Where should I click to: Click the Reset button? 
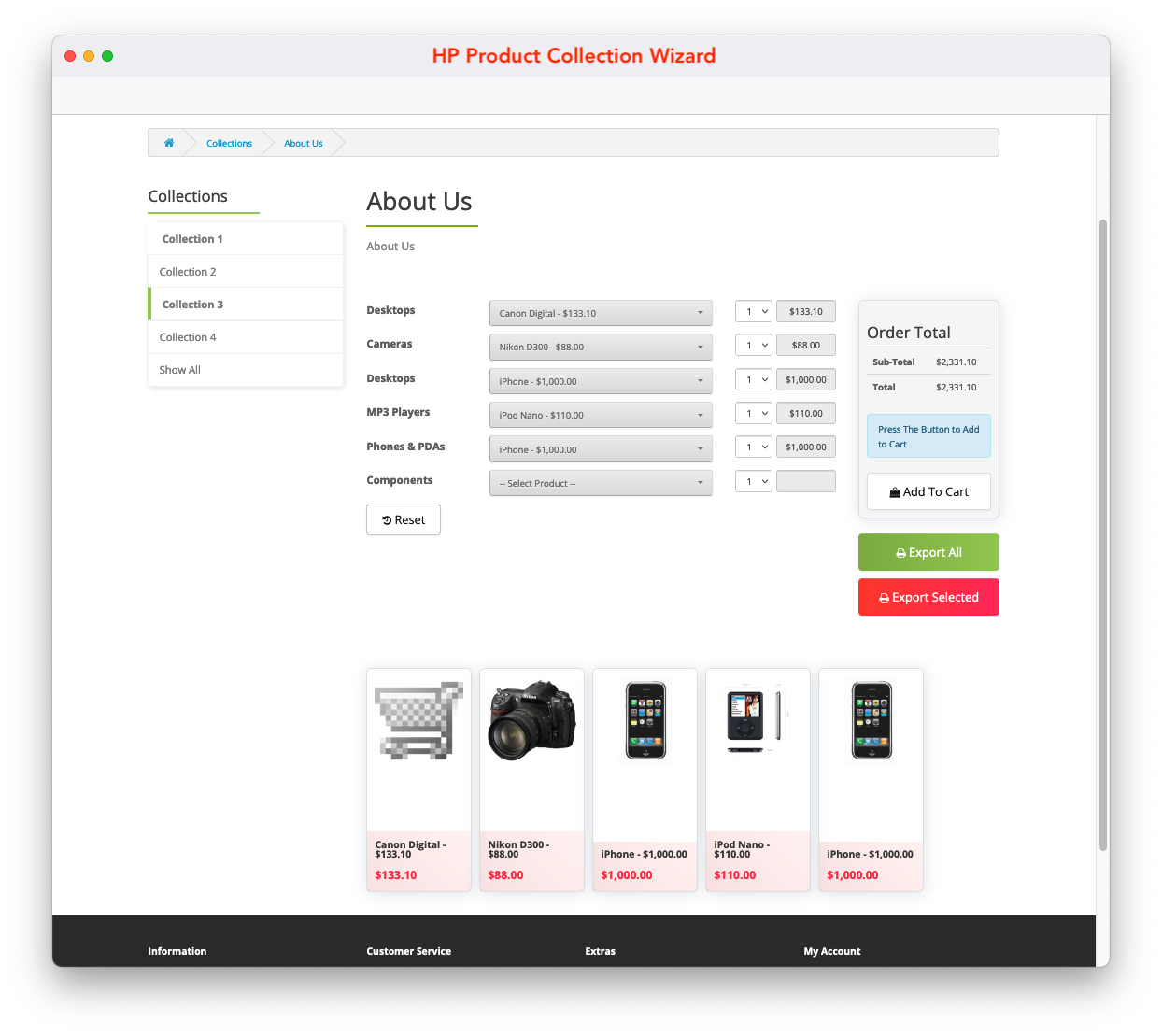point(404,520)
